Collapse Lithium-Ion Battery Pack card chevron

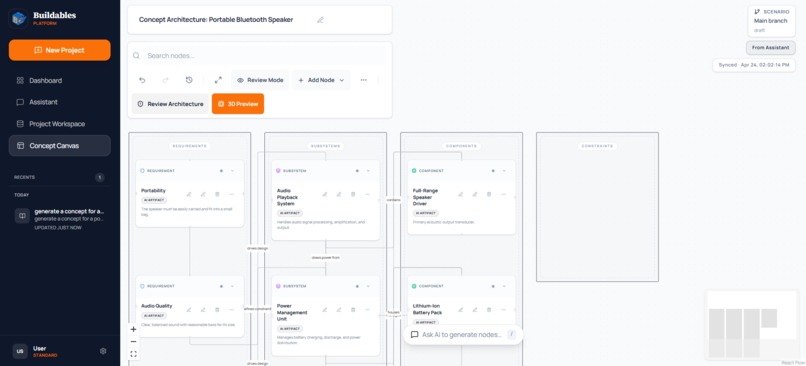pyautogui.click(x=504, y=286)
